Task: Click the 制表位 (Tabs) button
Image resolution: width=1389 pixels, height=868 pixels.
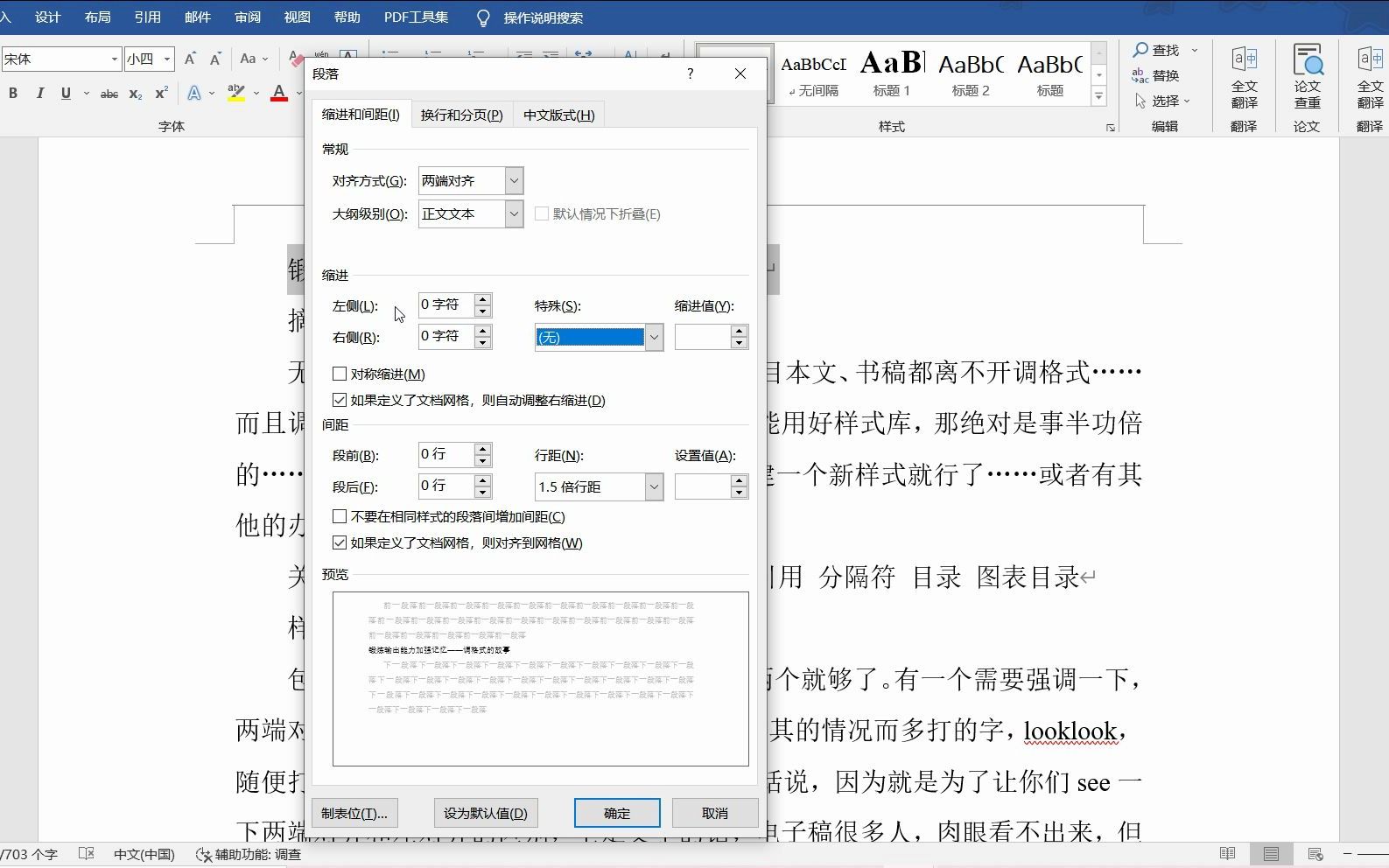Action: (354, 813)
